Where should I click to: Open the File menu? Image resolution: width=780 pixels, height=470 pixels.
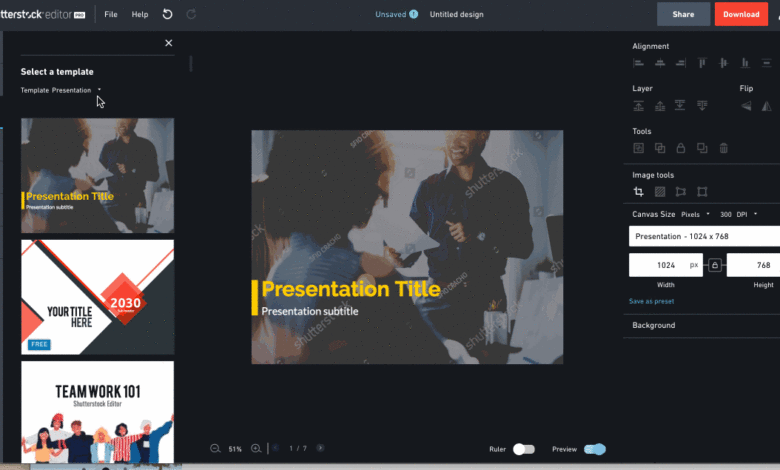[x=111, y=14]
